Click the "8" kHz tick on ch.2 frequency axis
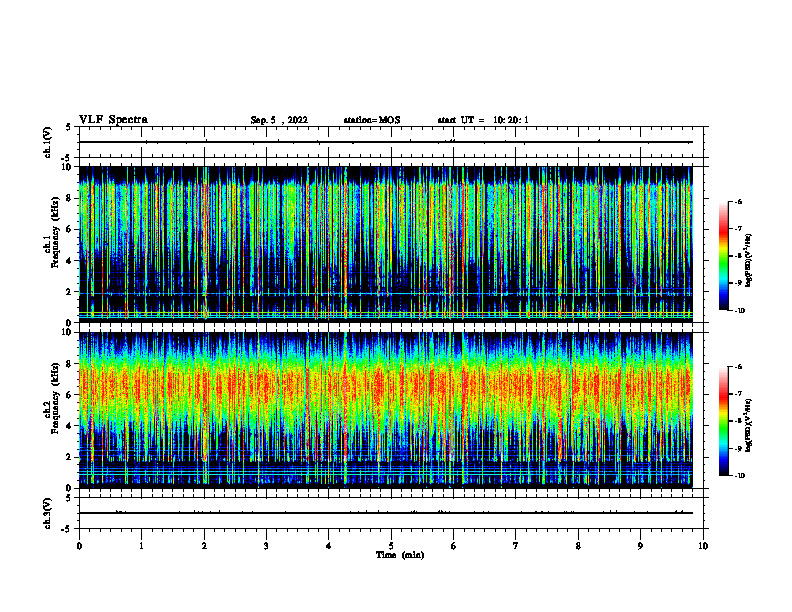792x612 pixels. 70,364
